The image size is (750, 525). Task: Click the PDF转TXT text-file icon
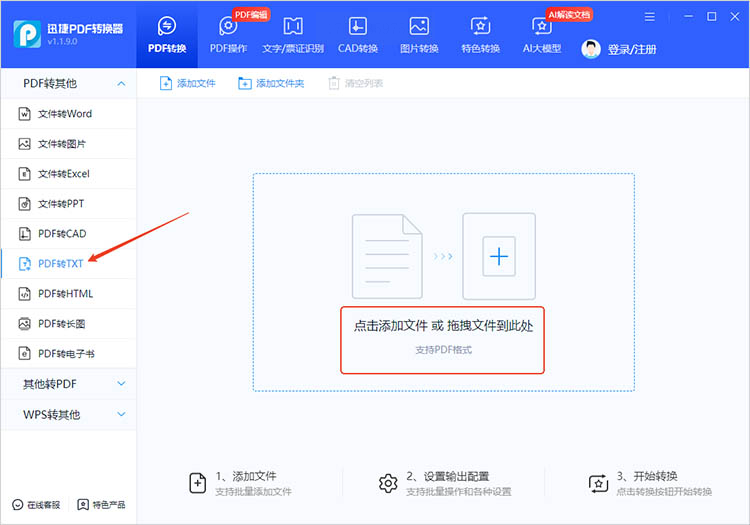24,263
